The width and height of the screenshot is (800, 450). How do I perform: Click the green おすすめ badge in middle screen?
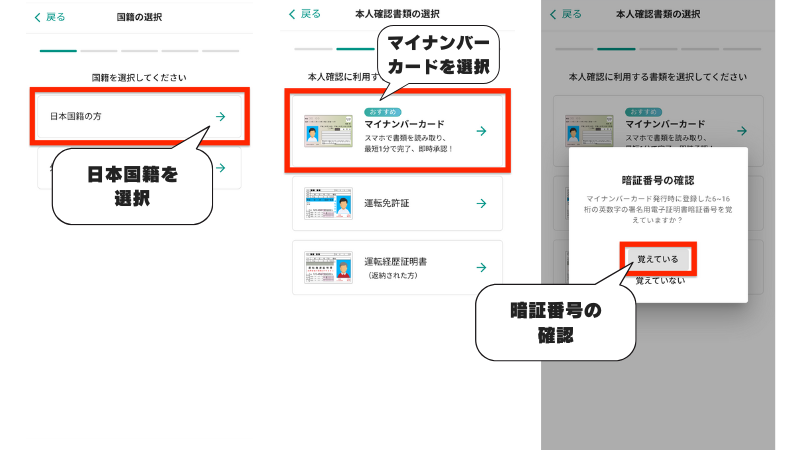pyautogui.click(x=386, y=111)
